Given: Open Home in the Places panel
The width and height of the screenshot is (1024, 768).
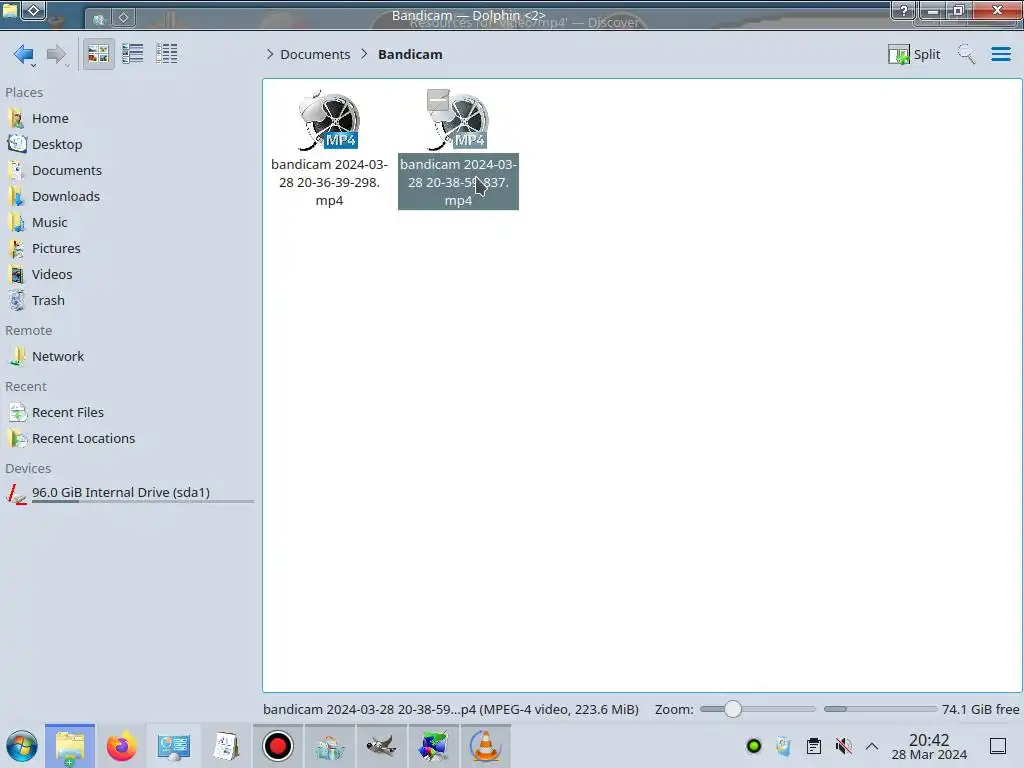Looking at the screenshot, I should click(50, 118).
